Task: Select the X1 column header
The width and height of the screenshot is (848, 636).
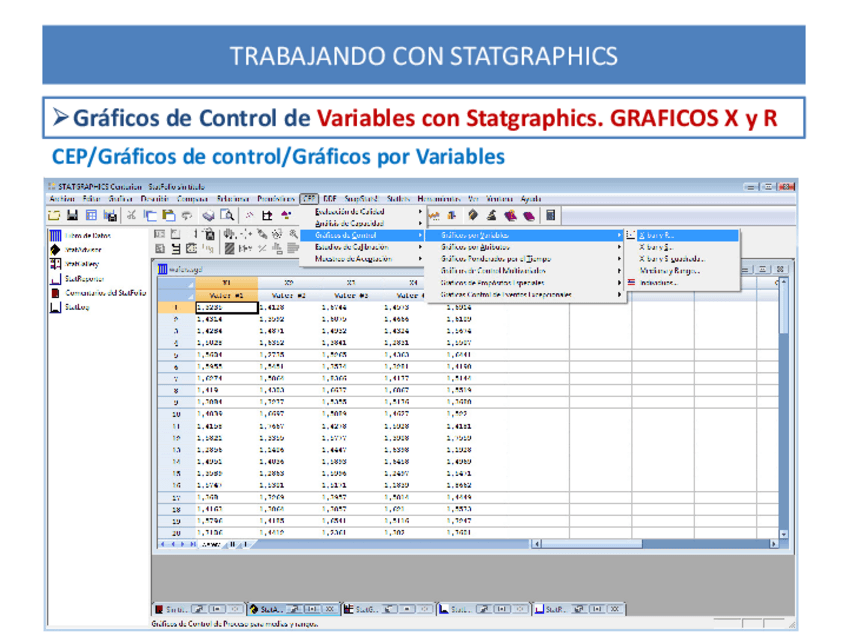Action: 225,283
